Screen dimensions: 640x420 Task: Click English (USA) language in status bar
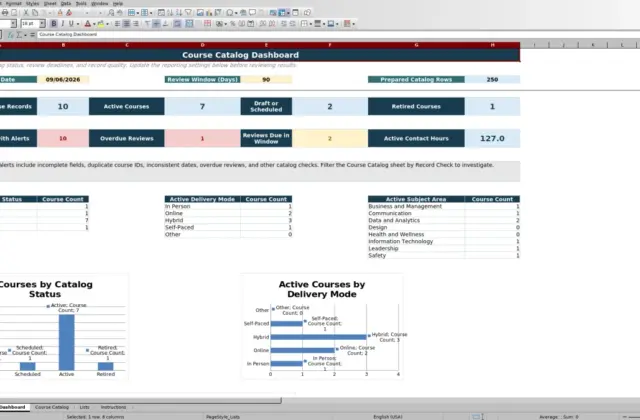pyautogui.click(x=388, y=417)
